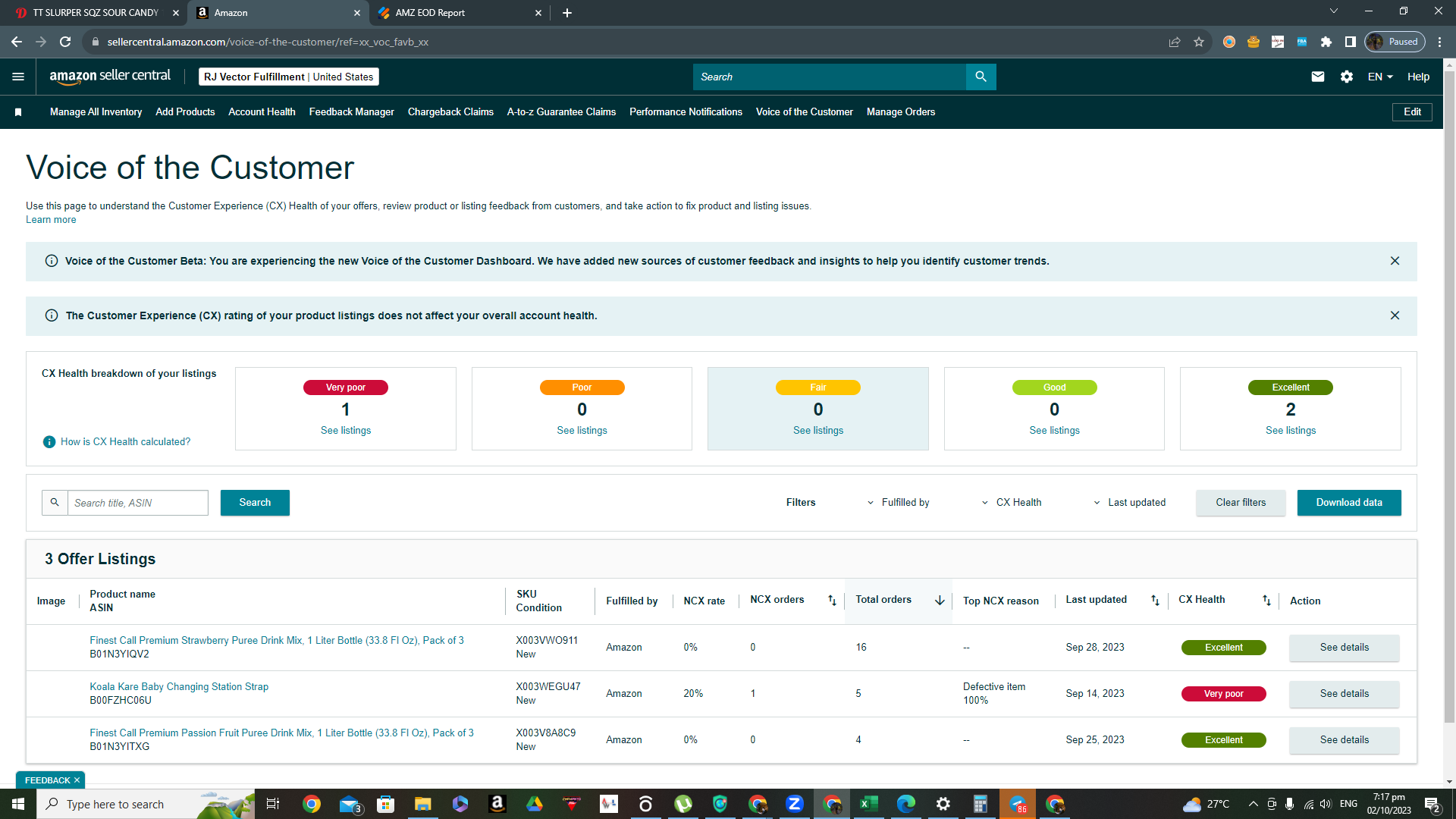1456x819 pixels.
Task: Expand the Fulfilled by filter dropdown
Action: click(x=898, y=503)
